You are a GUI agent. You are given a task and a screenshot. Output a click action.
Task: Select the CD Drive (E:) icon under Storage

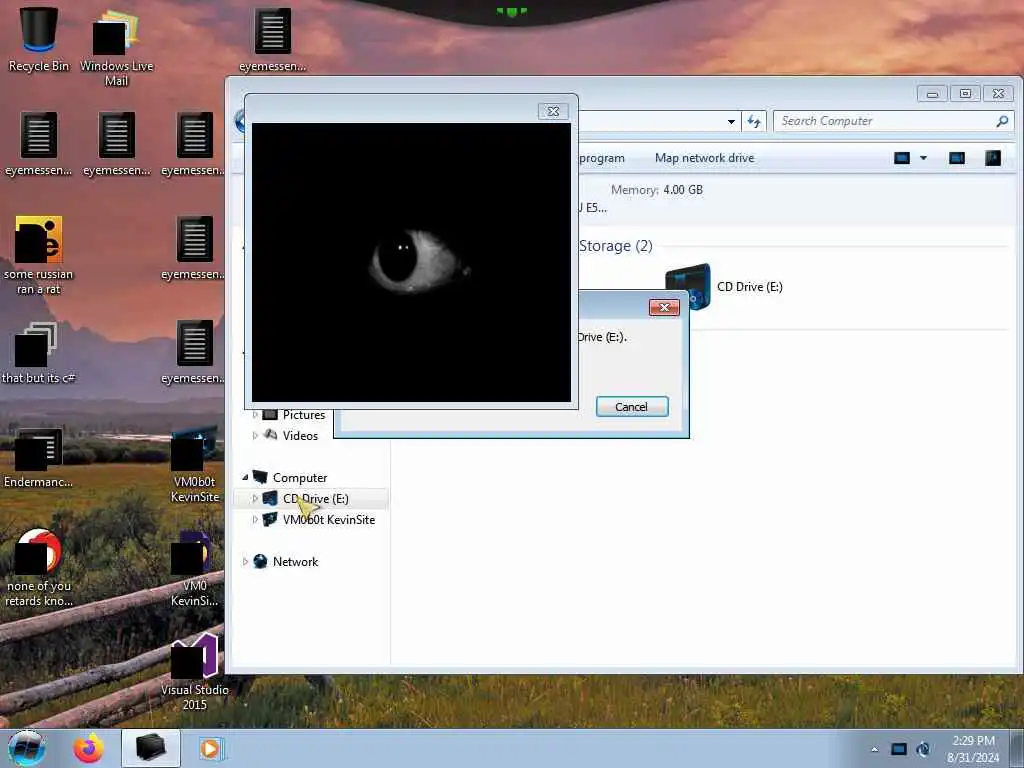[688, 286]
